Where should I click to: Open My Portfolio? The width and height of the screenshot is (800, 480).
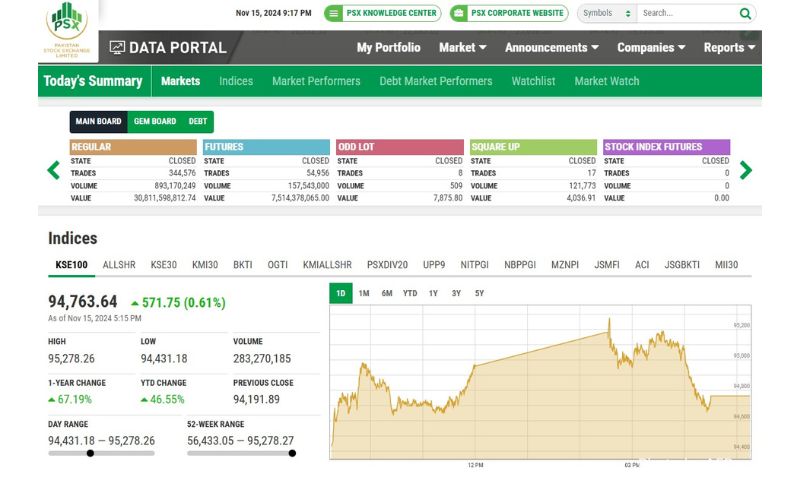pyautogui.click(x=388, y=47)
